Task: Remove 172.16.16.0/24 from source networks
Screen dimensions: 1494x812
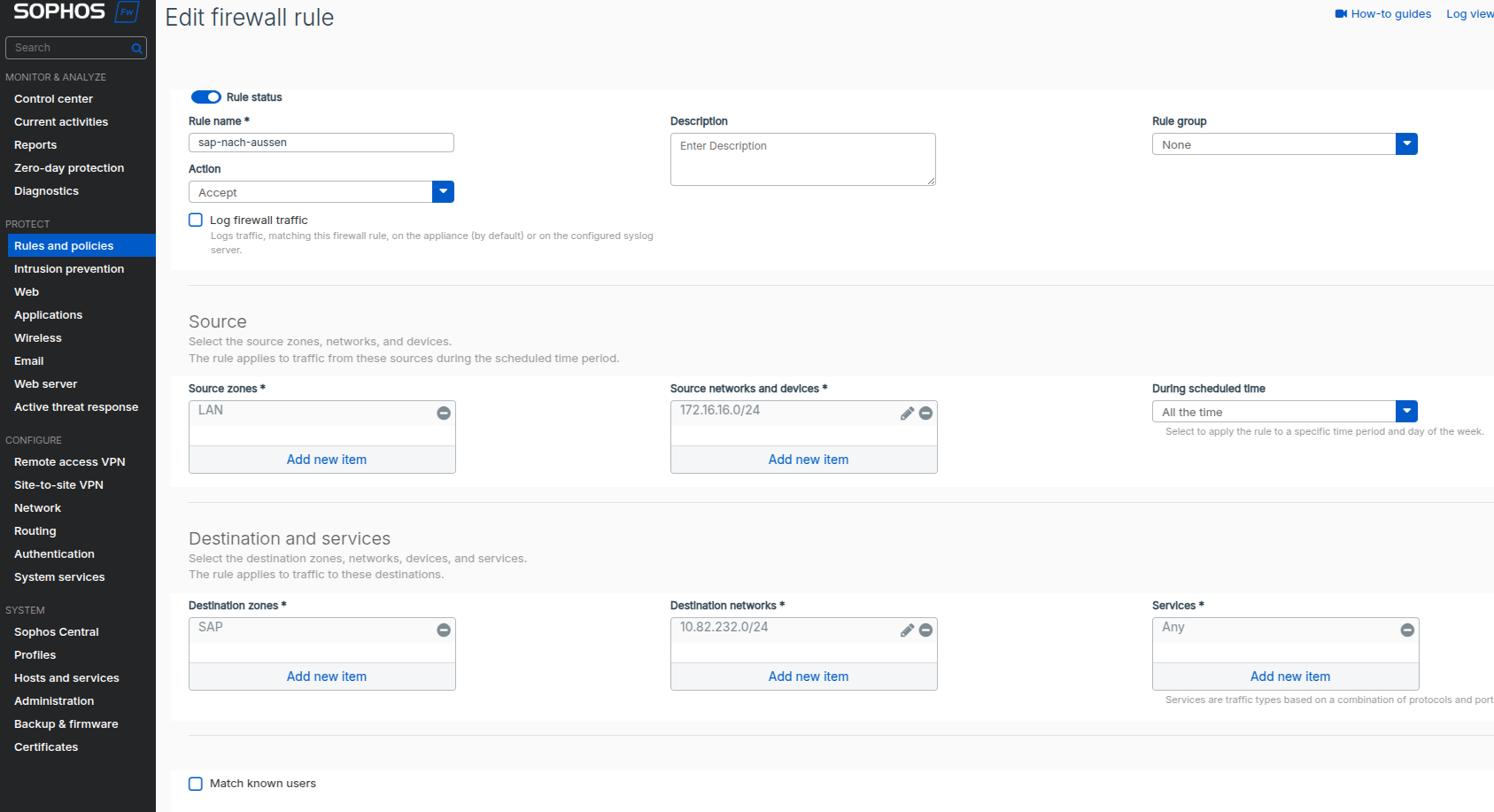Action: tap(925, 414)
